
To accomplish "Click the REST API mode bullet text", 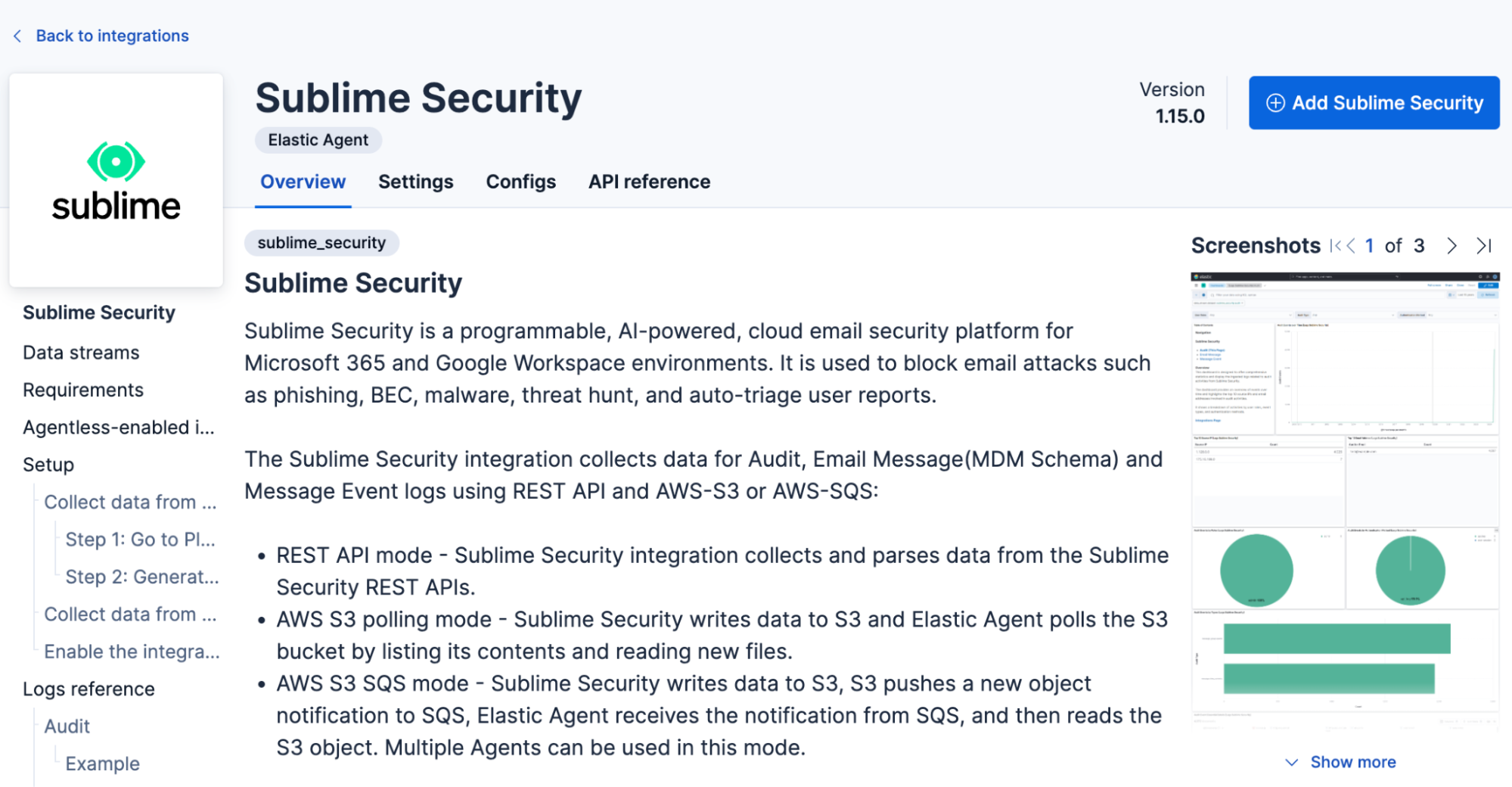I will click(x=722, y=571).
